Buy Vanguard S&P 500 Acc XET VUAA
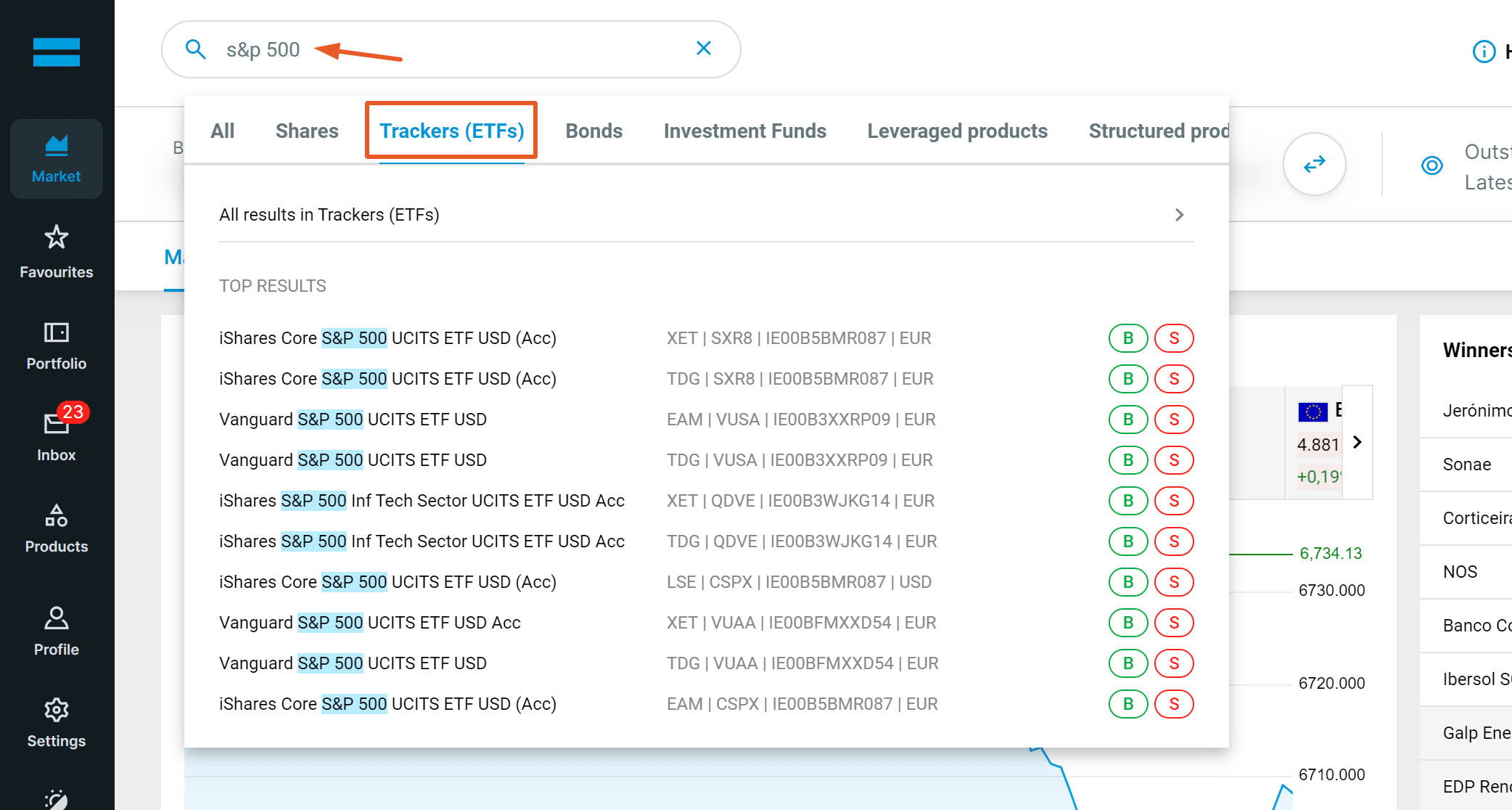The image size is (1512, 810). (x=1128, y=623)
